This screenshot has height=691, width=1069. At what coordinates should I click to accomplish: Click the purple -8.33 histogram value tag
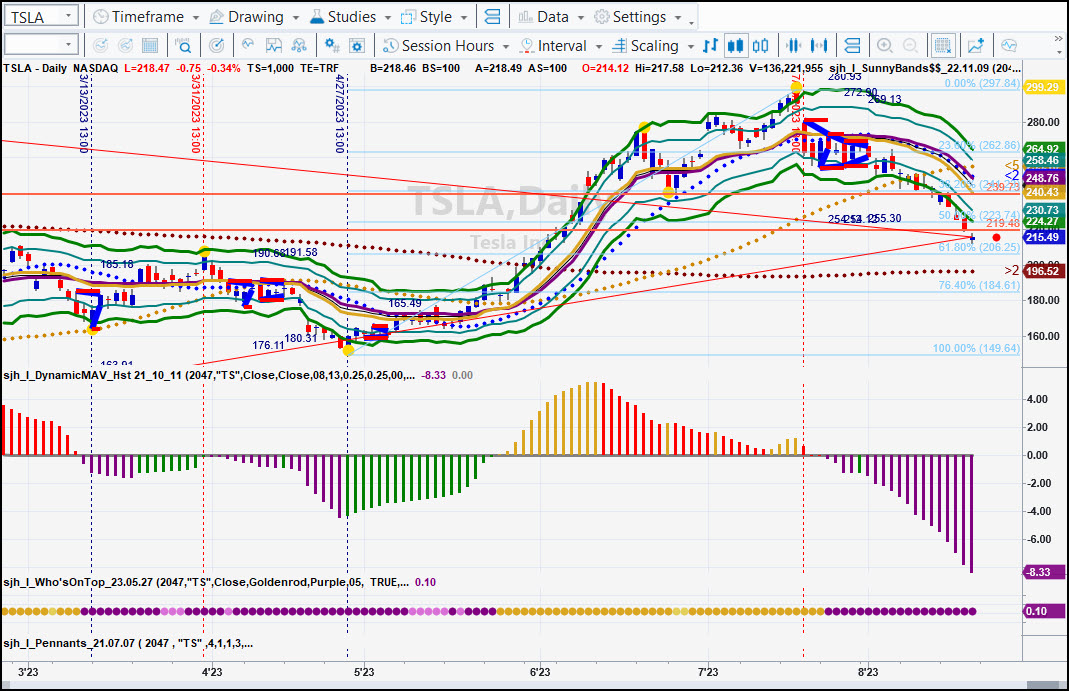1043,572
